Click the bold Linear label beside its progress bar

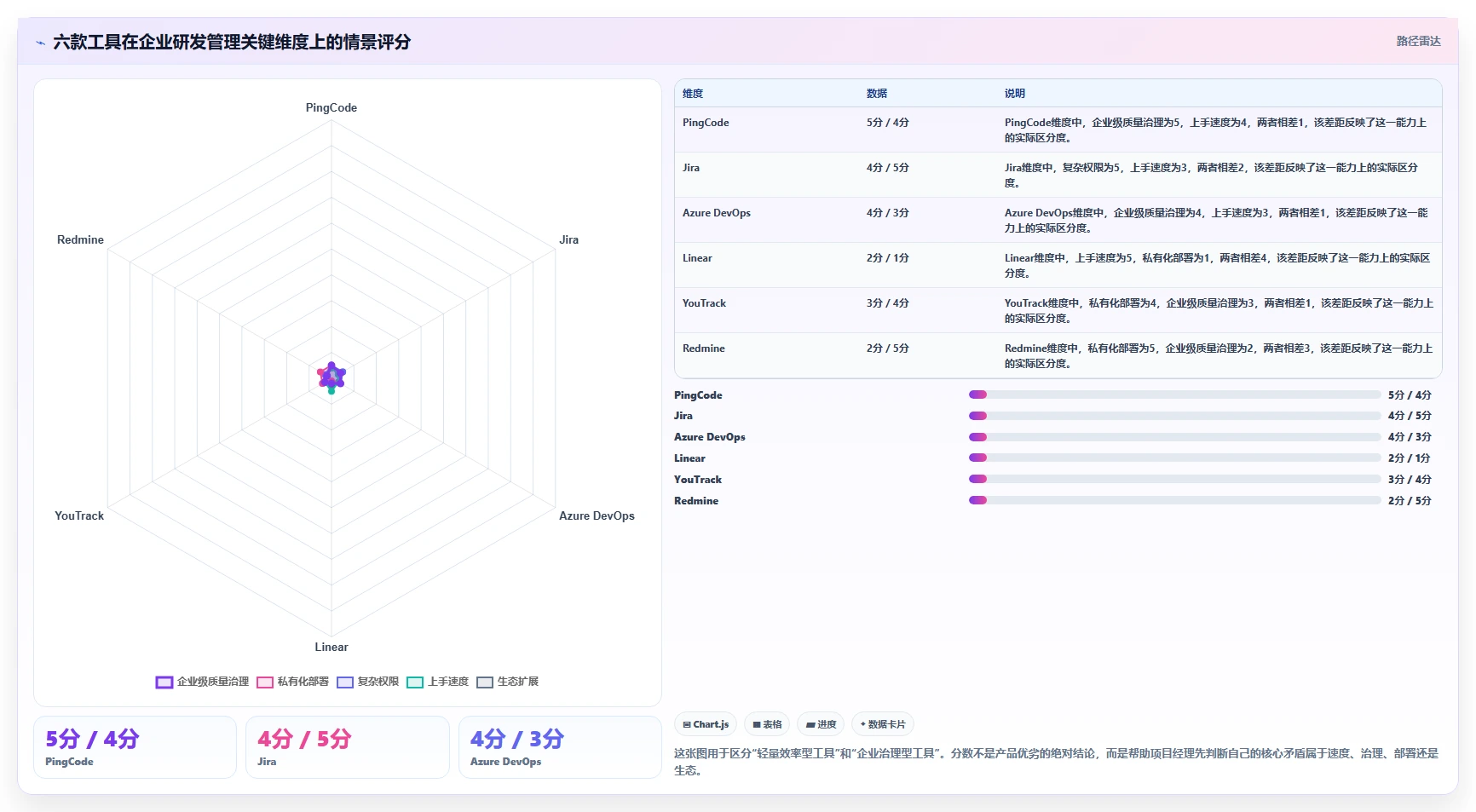689,458
